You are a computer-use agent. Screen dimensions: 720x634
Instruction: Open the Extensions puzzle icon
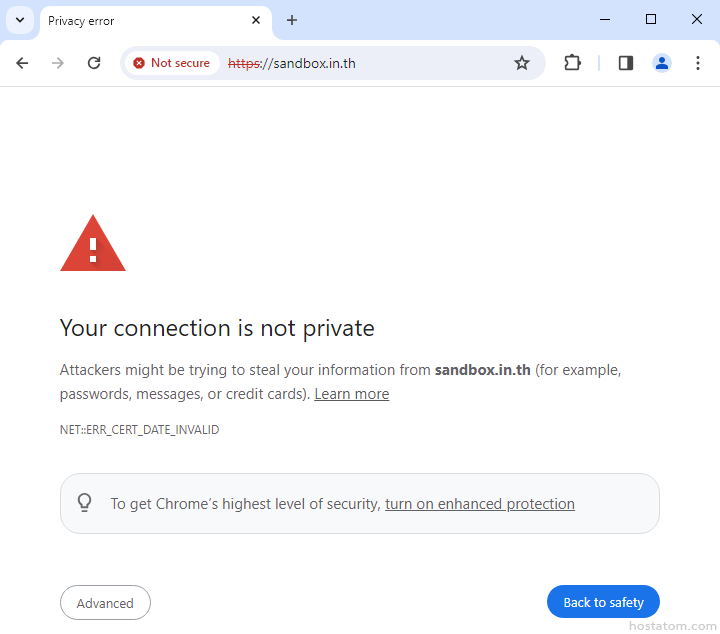coord(572,63)
